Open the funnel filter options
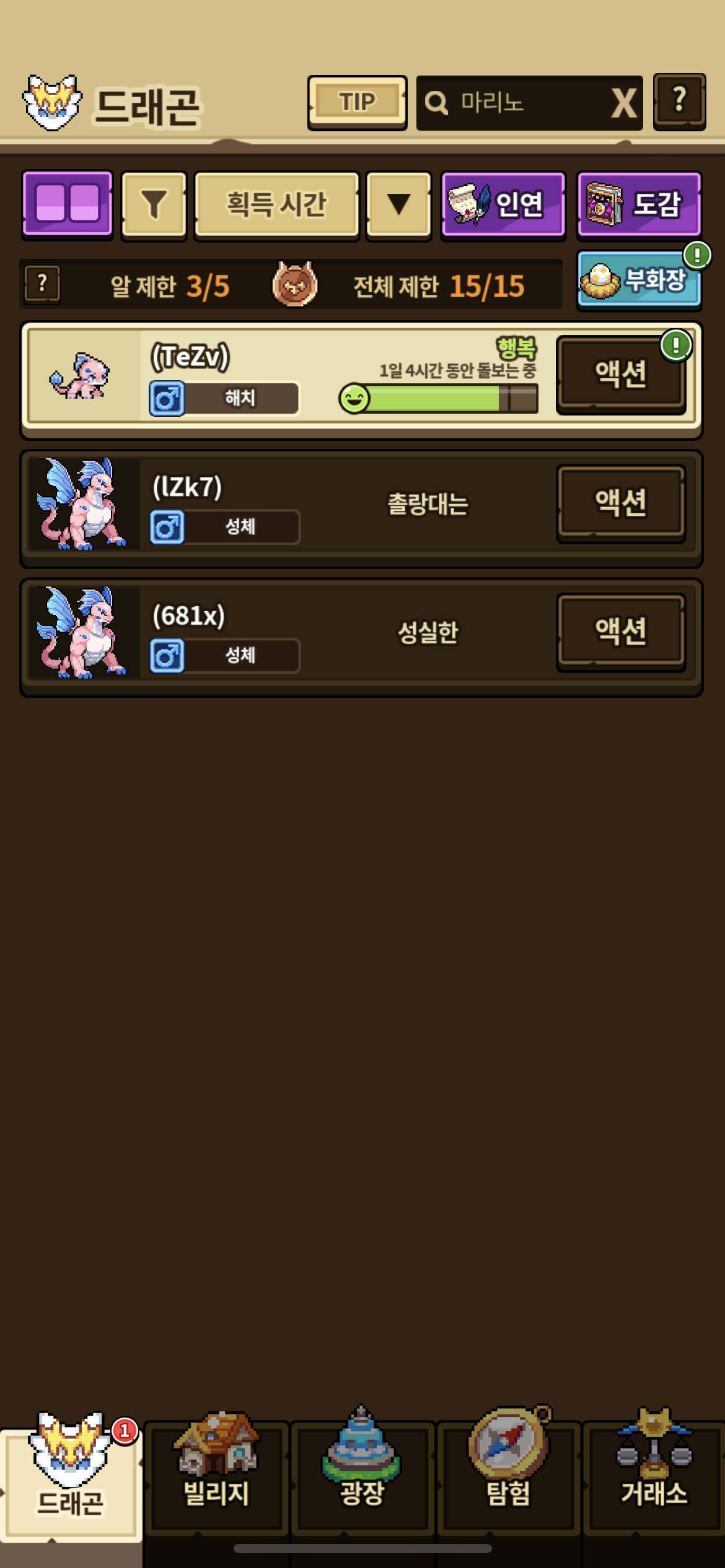This screenshot has width=725, height=1568. click(x=154, y=205)
